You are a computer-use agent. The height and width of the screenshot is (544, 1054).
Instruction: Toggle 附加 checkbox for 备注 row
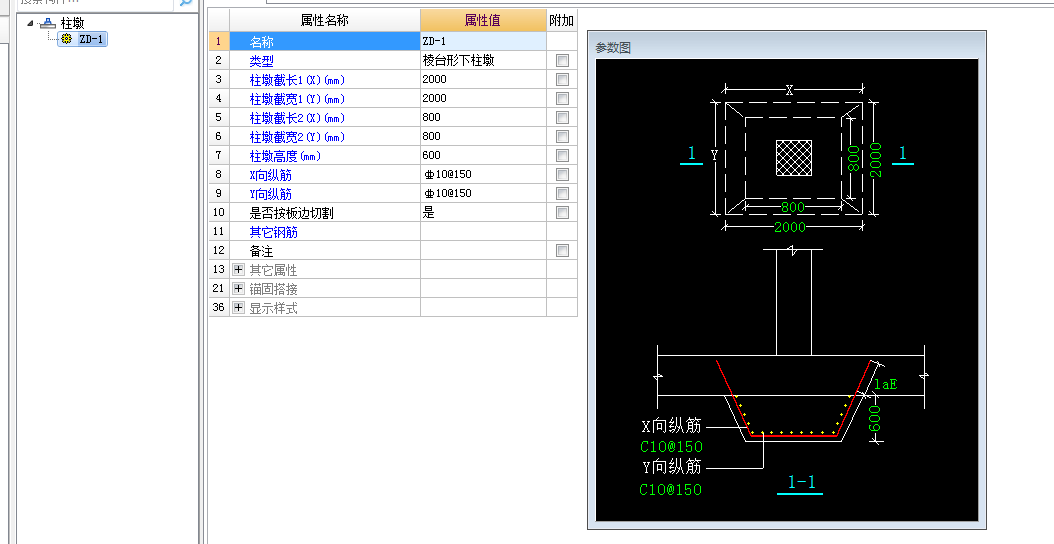click(x=562, y=251)
